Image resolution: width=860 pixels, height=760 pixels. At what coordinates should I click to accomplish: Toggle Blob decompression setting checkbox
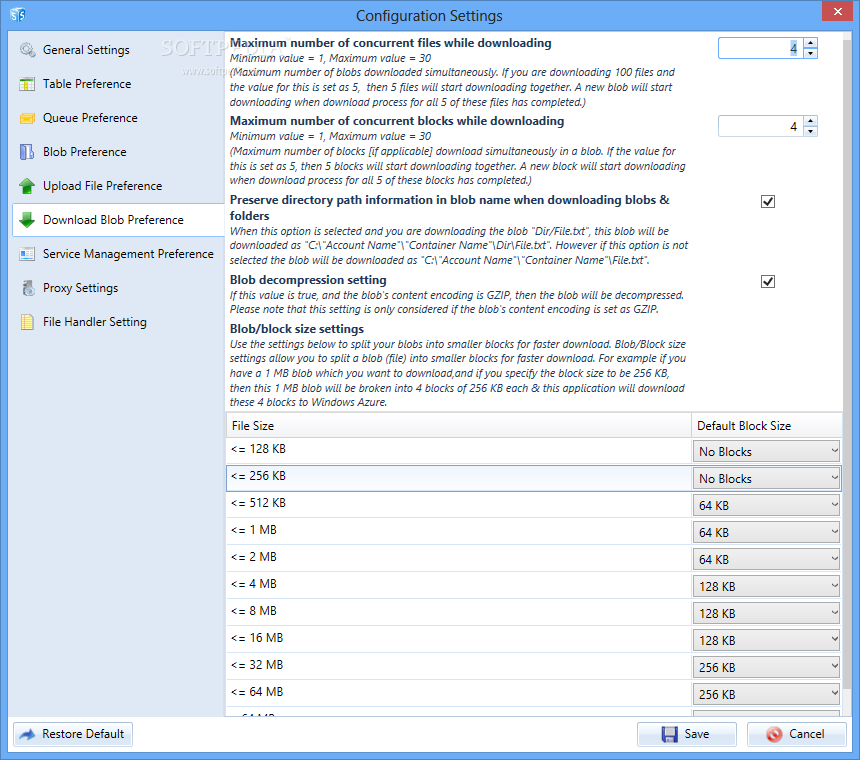tap(768, 281)
